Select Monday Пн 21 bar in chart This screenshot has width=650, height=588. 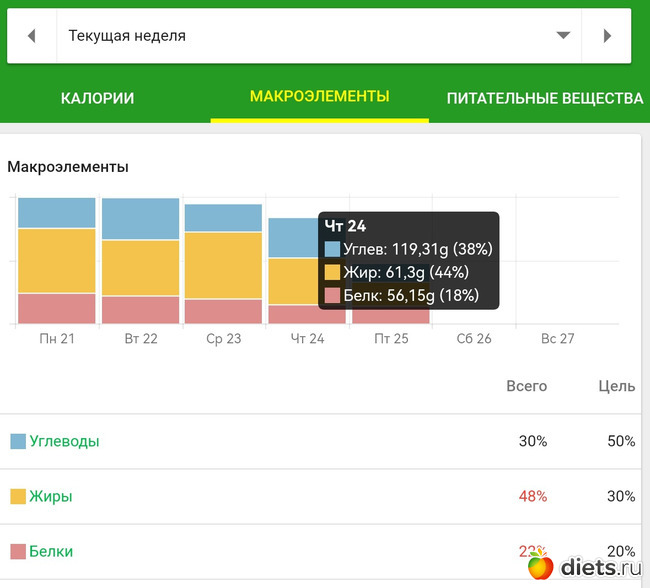pyautogui.click(x=57, y=260)
